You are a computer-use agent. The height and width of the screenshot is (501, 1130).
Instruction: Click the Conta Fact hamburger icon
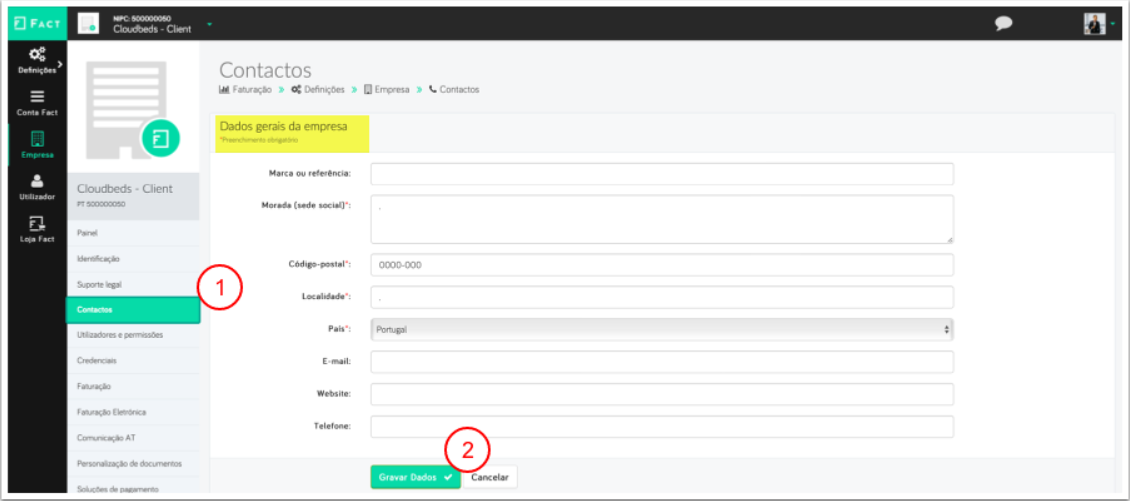click(36, 97)
